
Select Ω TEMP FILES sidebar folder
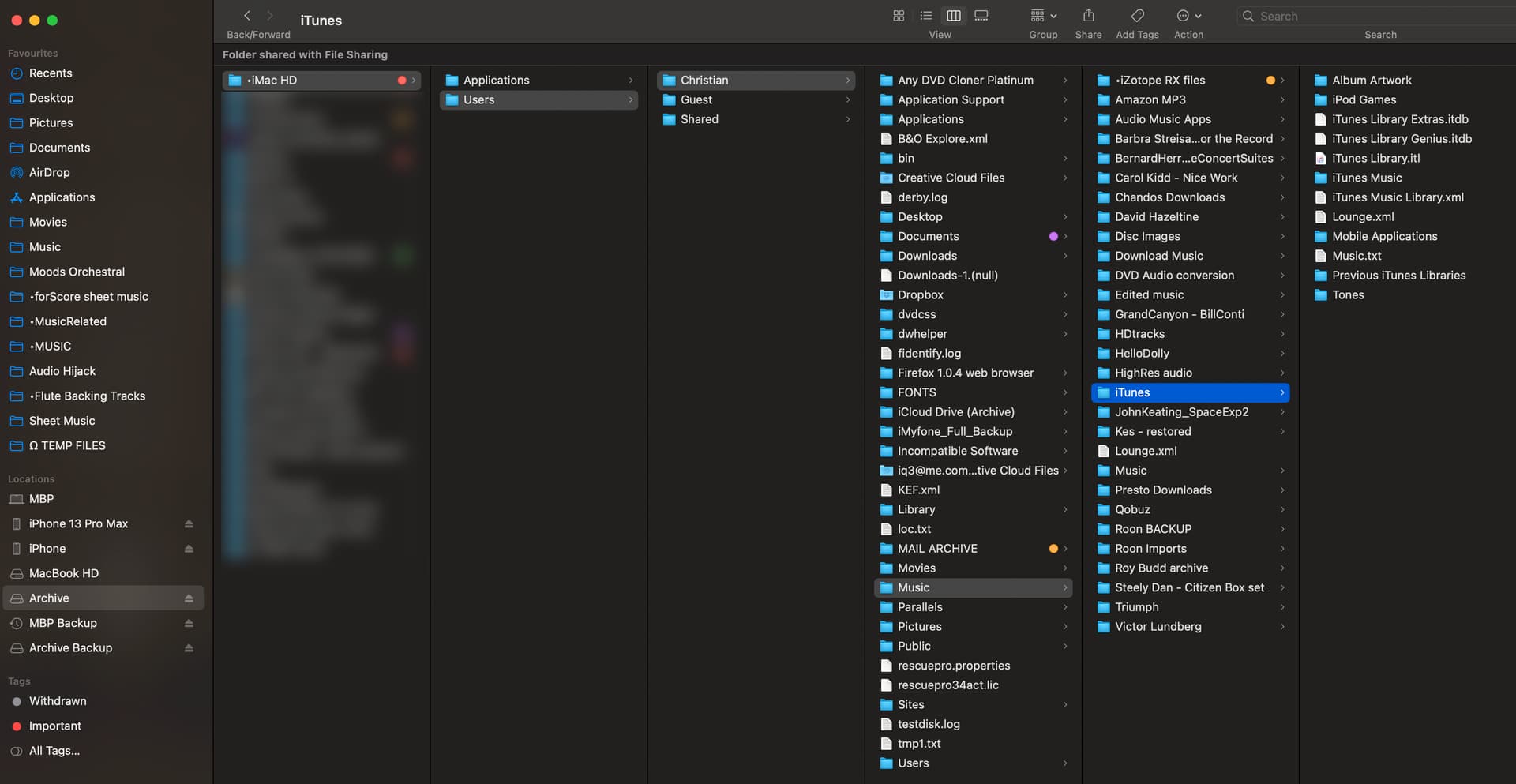point(67,445)
